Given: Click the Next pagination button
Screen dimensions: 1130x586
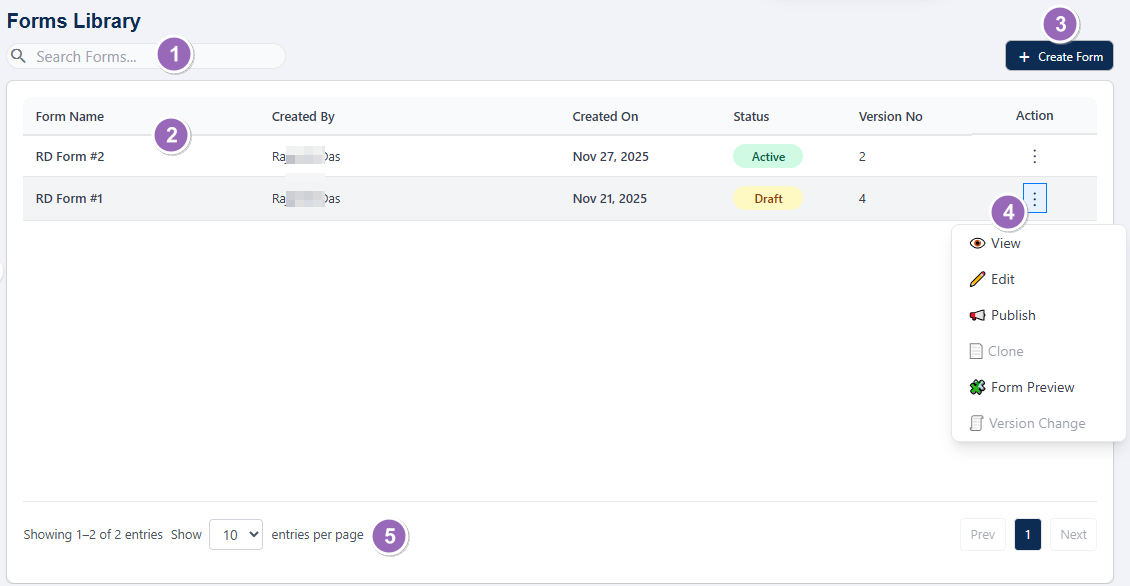Looking at the screenshot, I should pos(1072,534).
